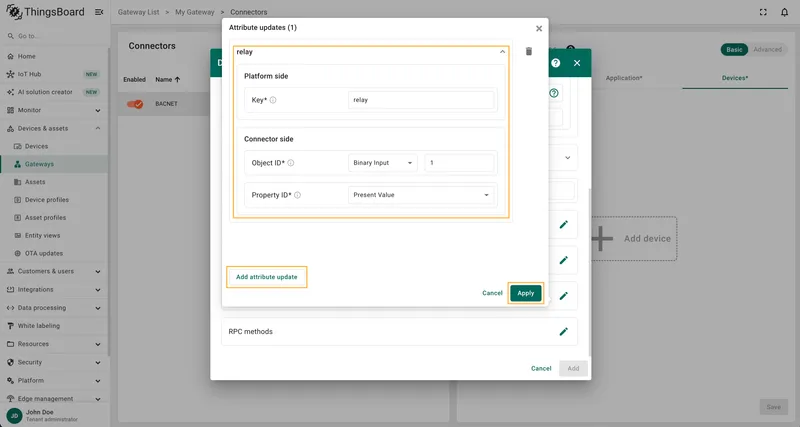Focus the Key input field containing relay

[x=421, y=100]
